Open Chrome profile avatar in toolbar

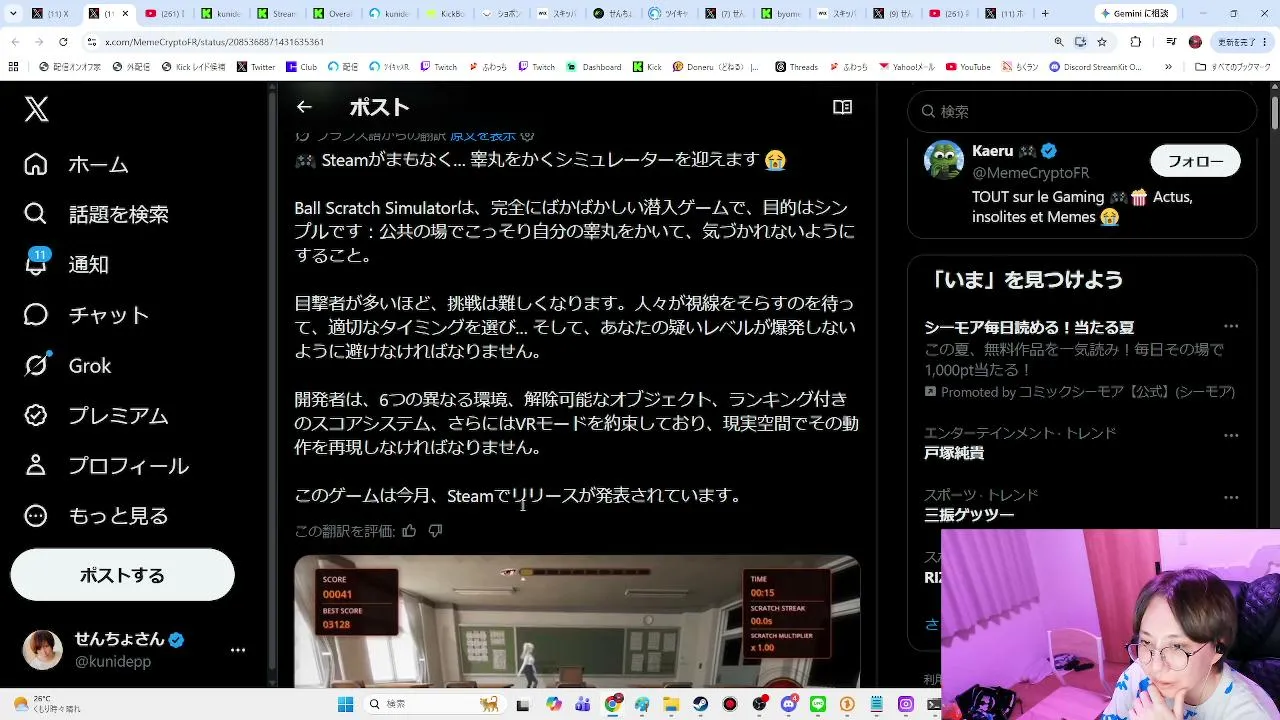[1195, 42]
